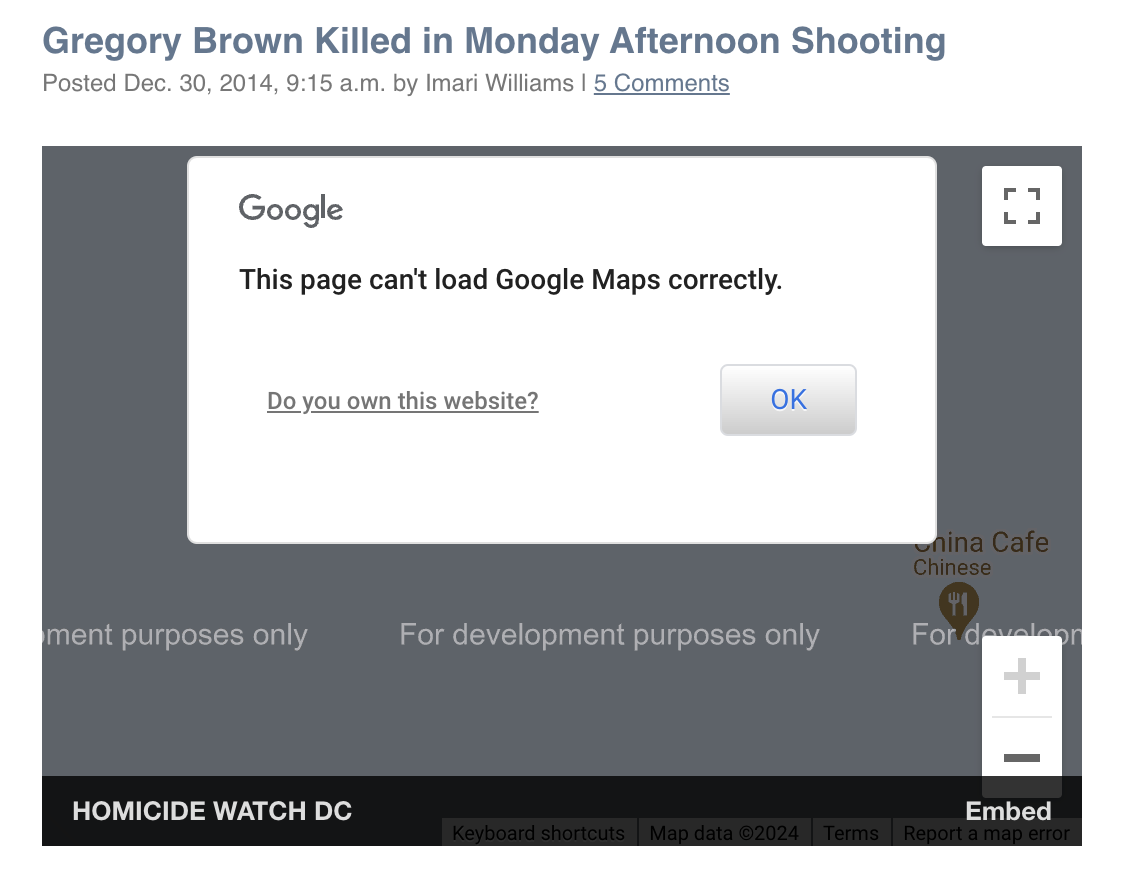Screen dimensions: 1132x890
Task: Open the map Terms link
Action: tap(851, 833)
